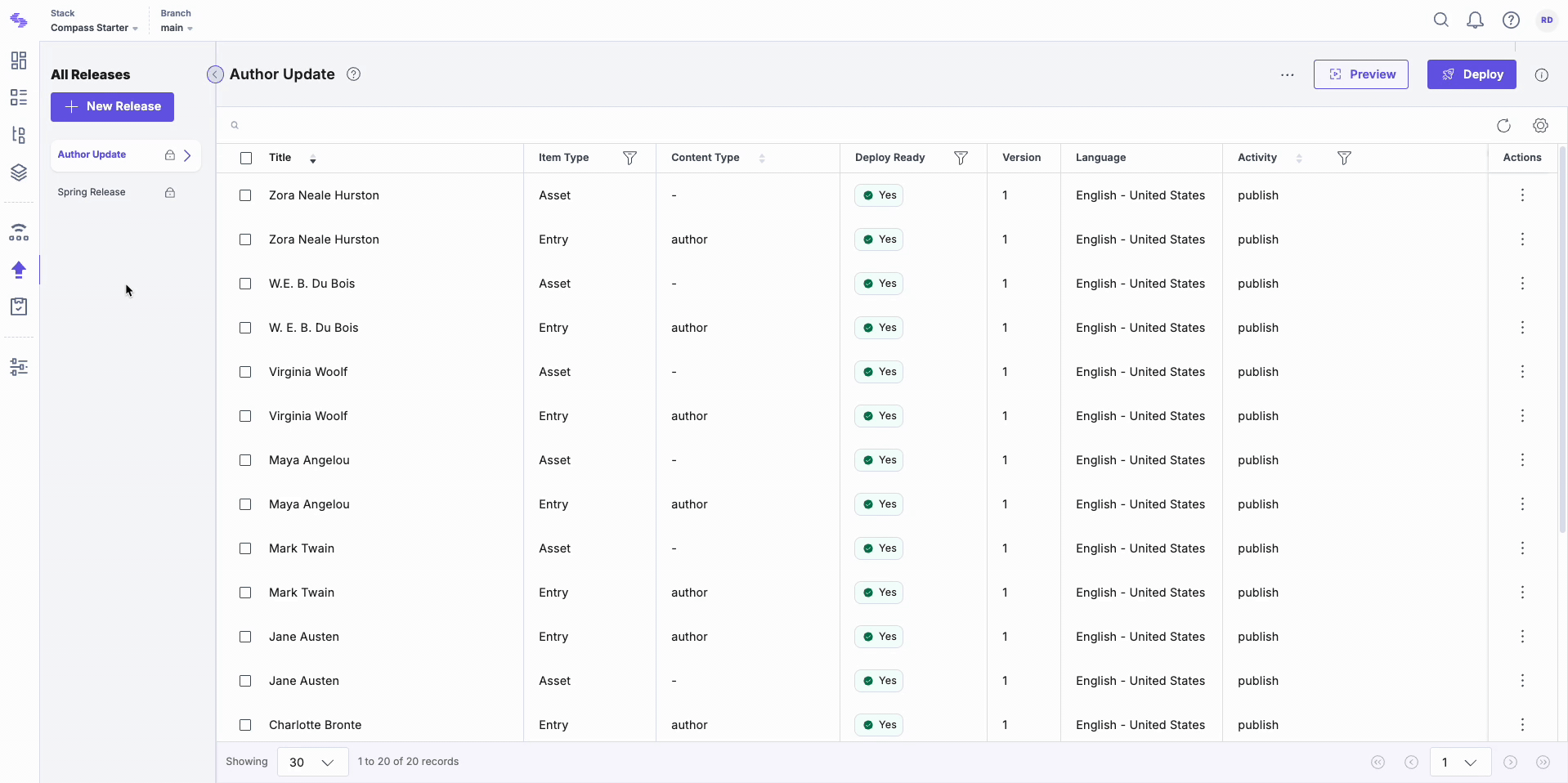Click the Yes badge on Mark Twain entry
This screenshot has width=1568, height=783.
[x=879, y=593]
